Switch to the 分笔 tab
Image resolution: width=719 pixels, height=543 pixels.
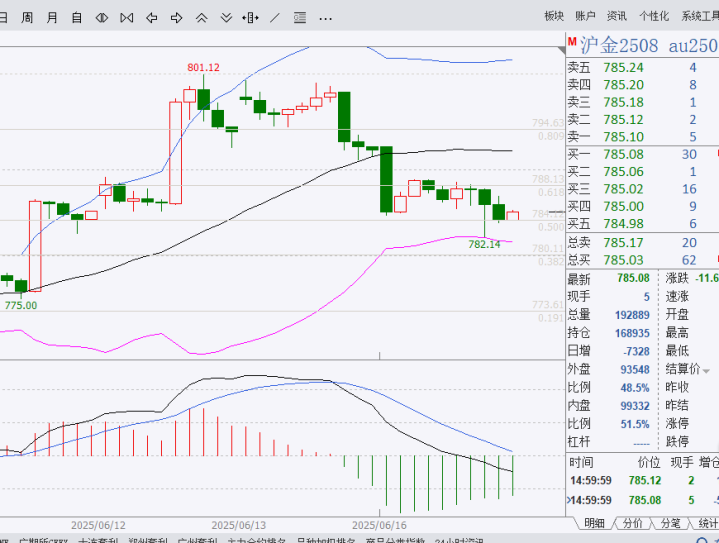[x=670, y=523]
